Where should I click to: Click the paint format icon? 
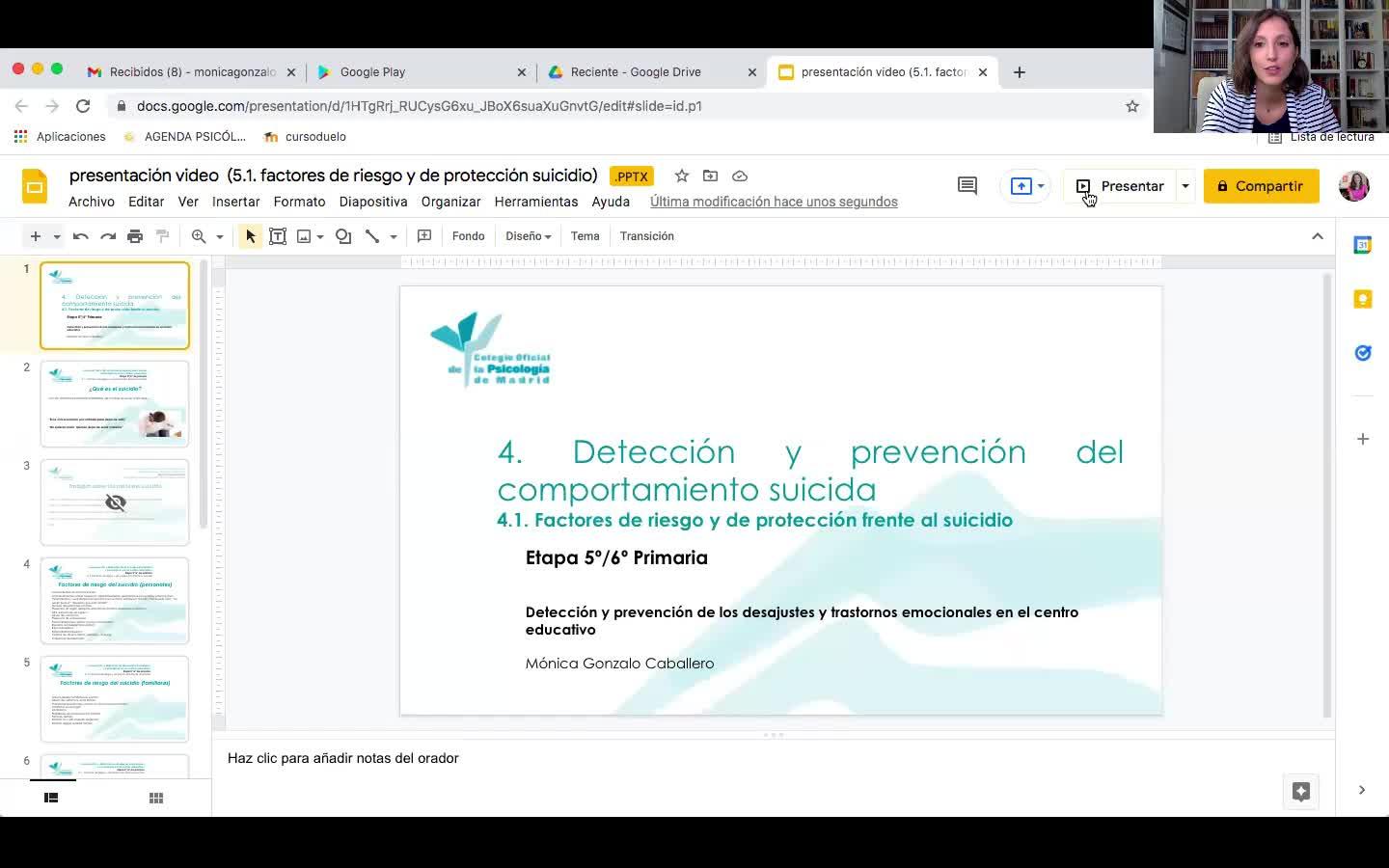click(x=162, y=236)
